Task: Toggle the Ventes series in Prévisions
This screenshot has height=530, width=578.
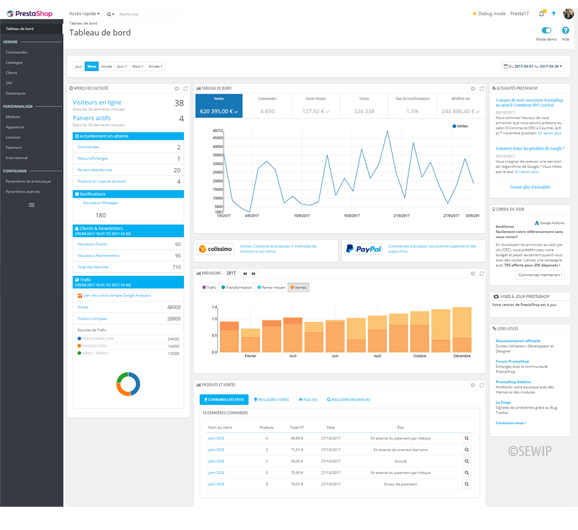Action: [299, 287]
